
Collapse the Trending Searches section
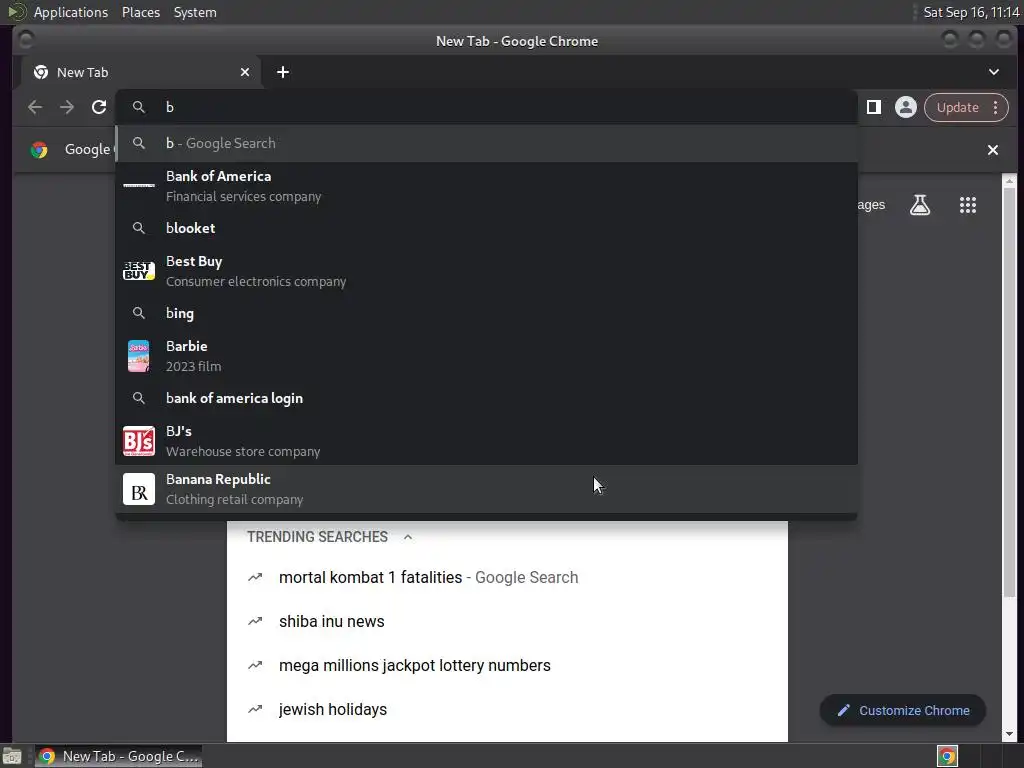408,537
